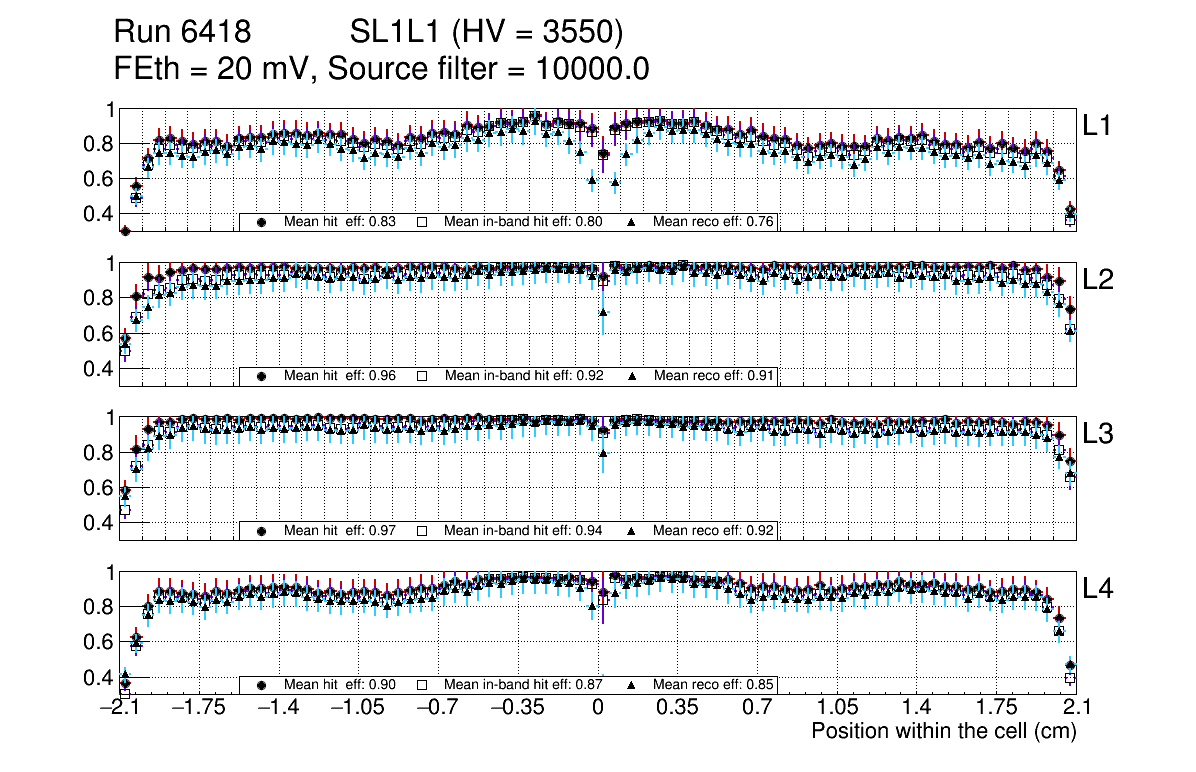Click the 'SL1L1 (HV = 3550)' heading
The width and height of the screenshot is (1196, 772).
pyautogui.click(x=486, y=33)
